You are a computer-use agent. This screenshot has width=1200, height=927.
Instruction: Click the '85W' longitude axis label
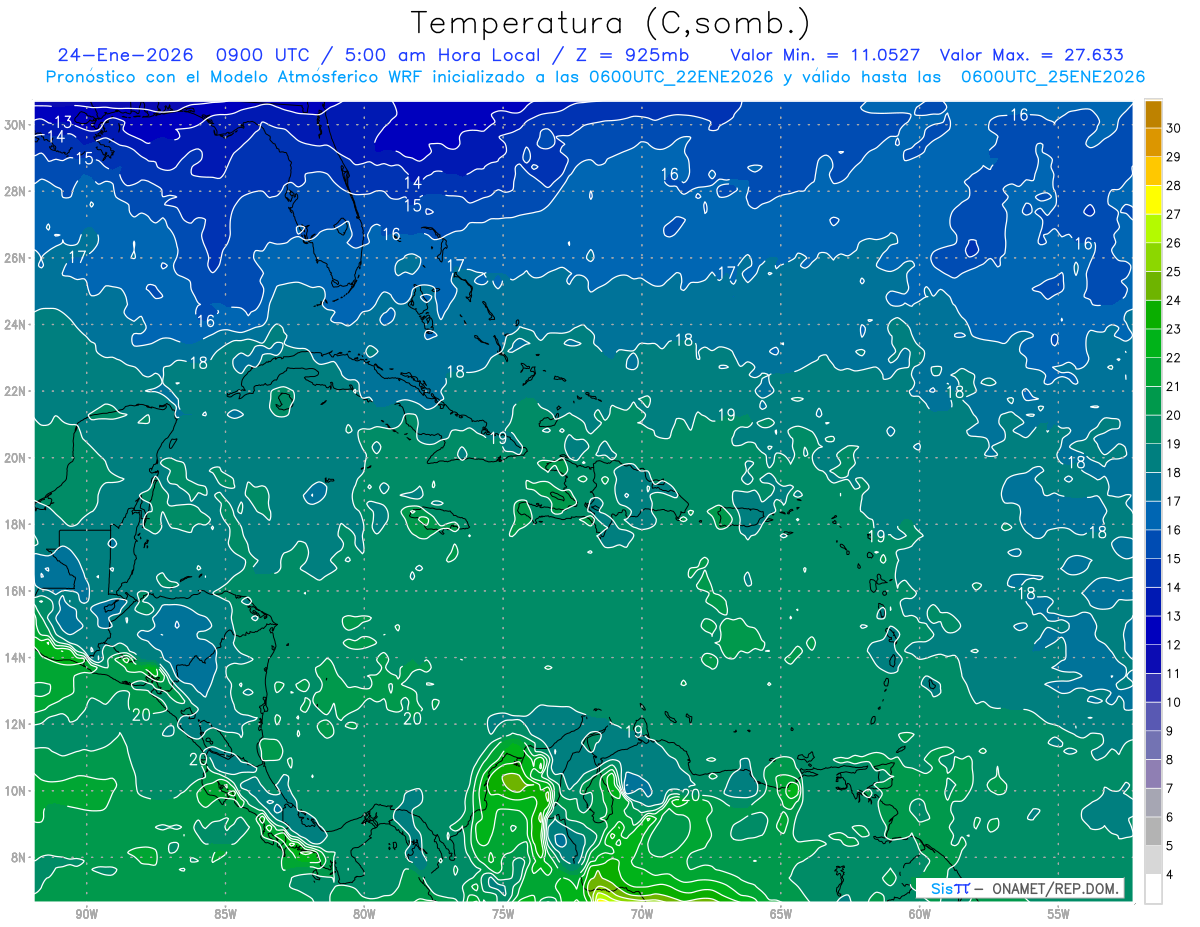tap(225, 914)
